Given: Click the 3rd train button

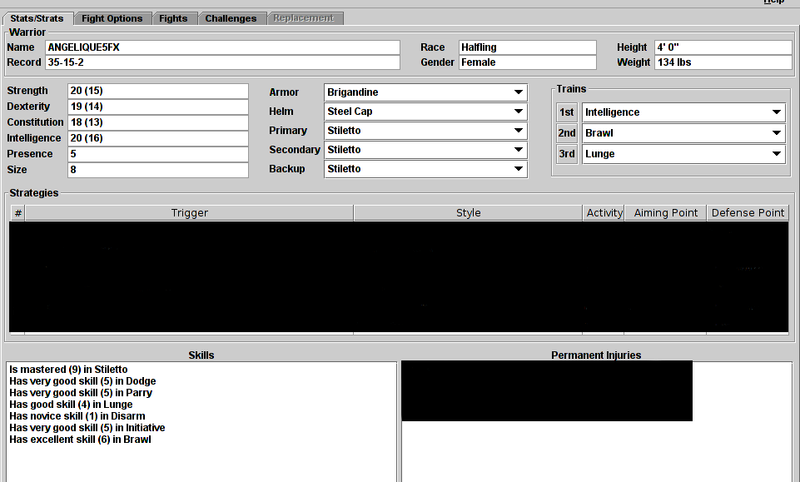Looking at the screenshot, I should pos(567,154).
